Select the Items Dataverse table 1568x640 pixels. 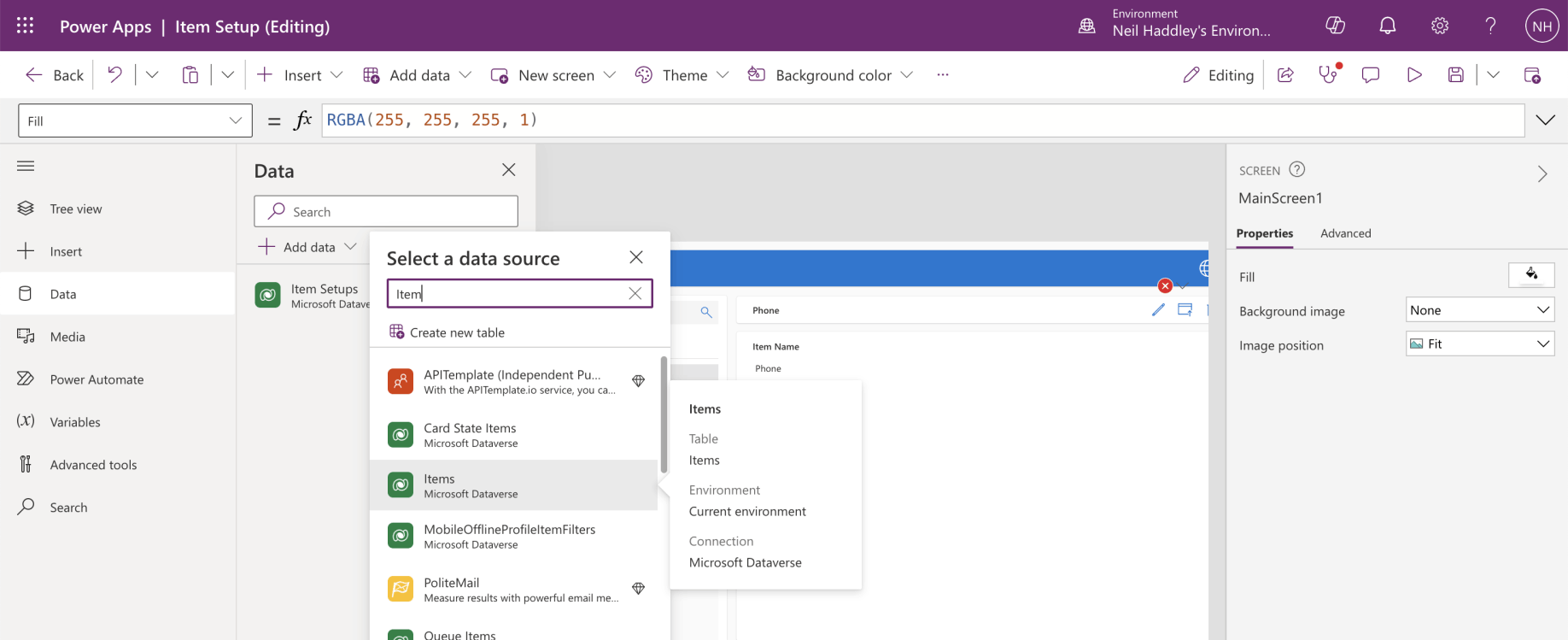[x=515, y=485]
